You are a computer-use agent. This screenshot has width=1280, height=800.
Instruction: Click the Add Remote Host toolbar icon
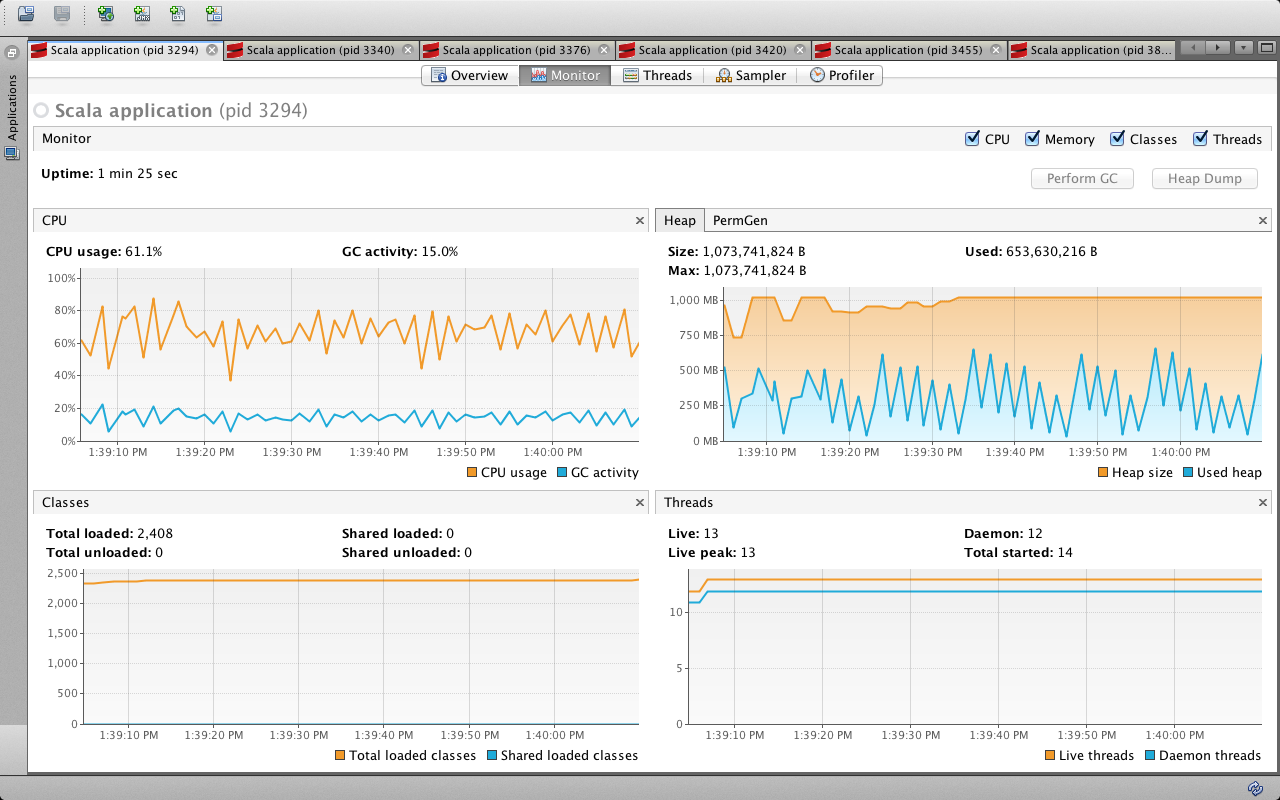pos(106,14)
